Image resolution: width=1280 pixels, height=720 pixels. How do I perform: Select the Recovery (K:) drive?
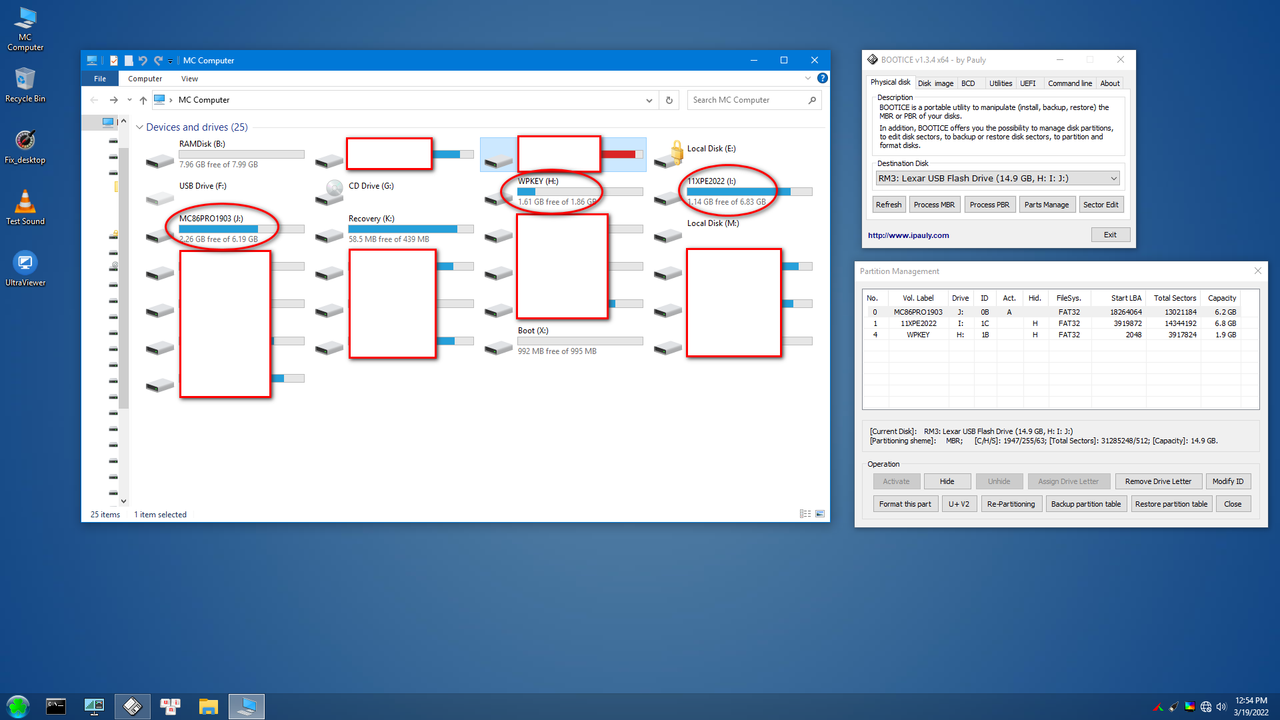tap(395, 228)
